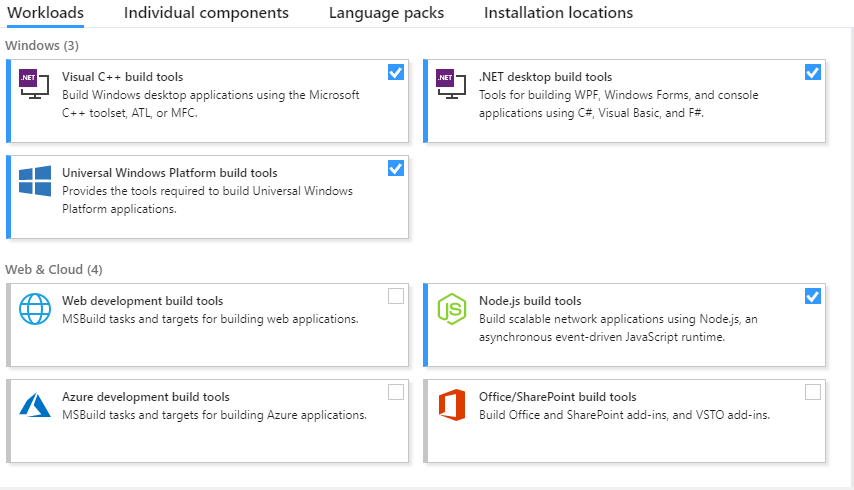
Task: Go to the Installation locations tab
Action: tap(558, 13)
